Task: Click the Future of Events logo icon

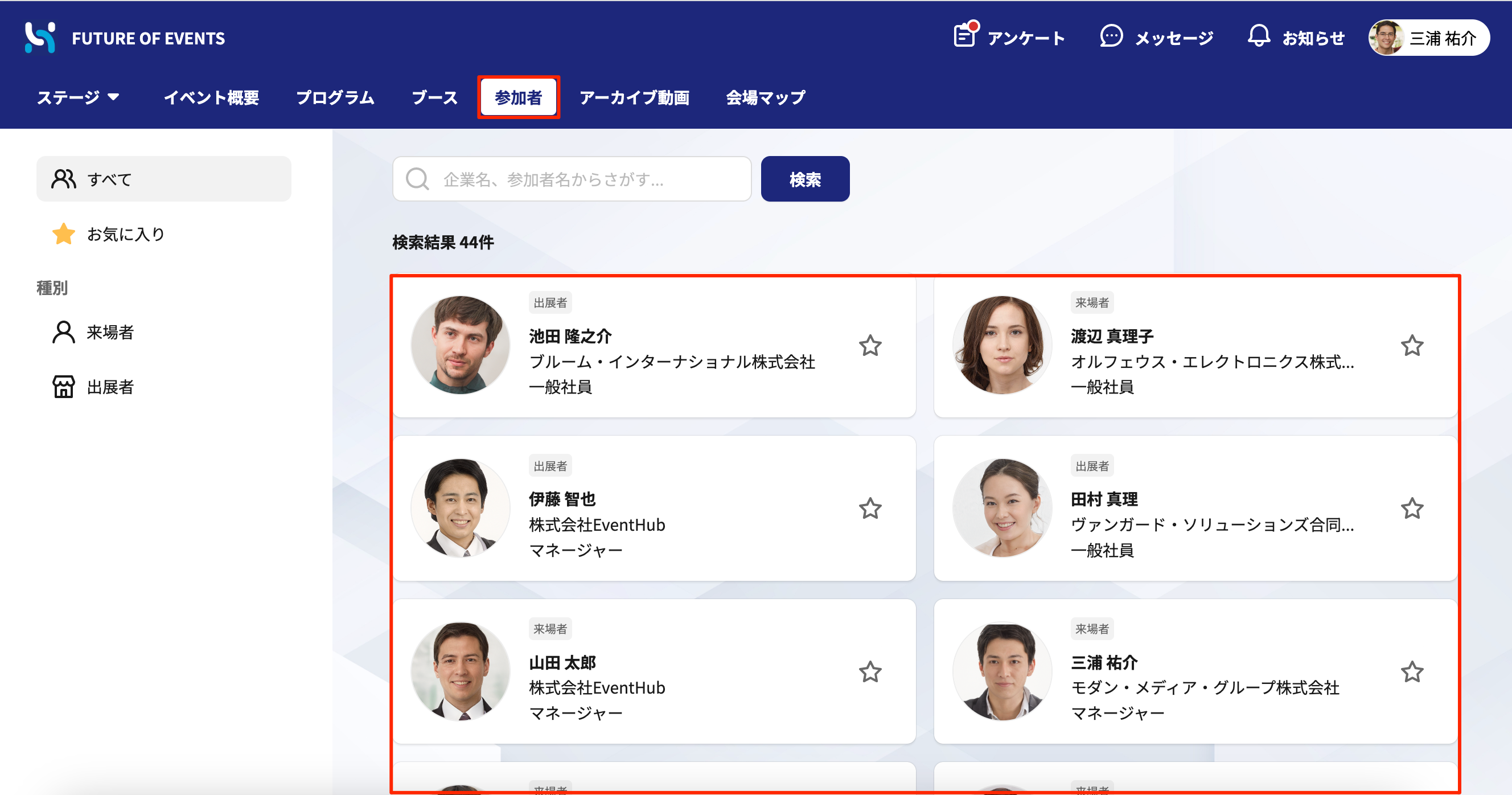Action: pos(40,38)
